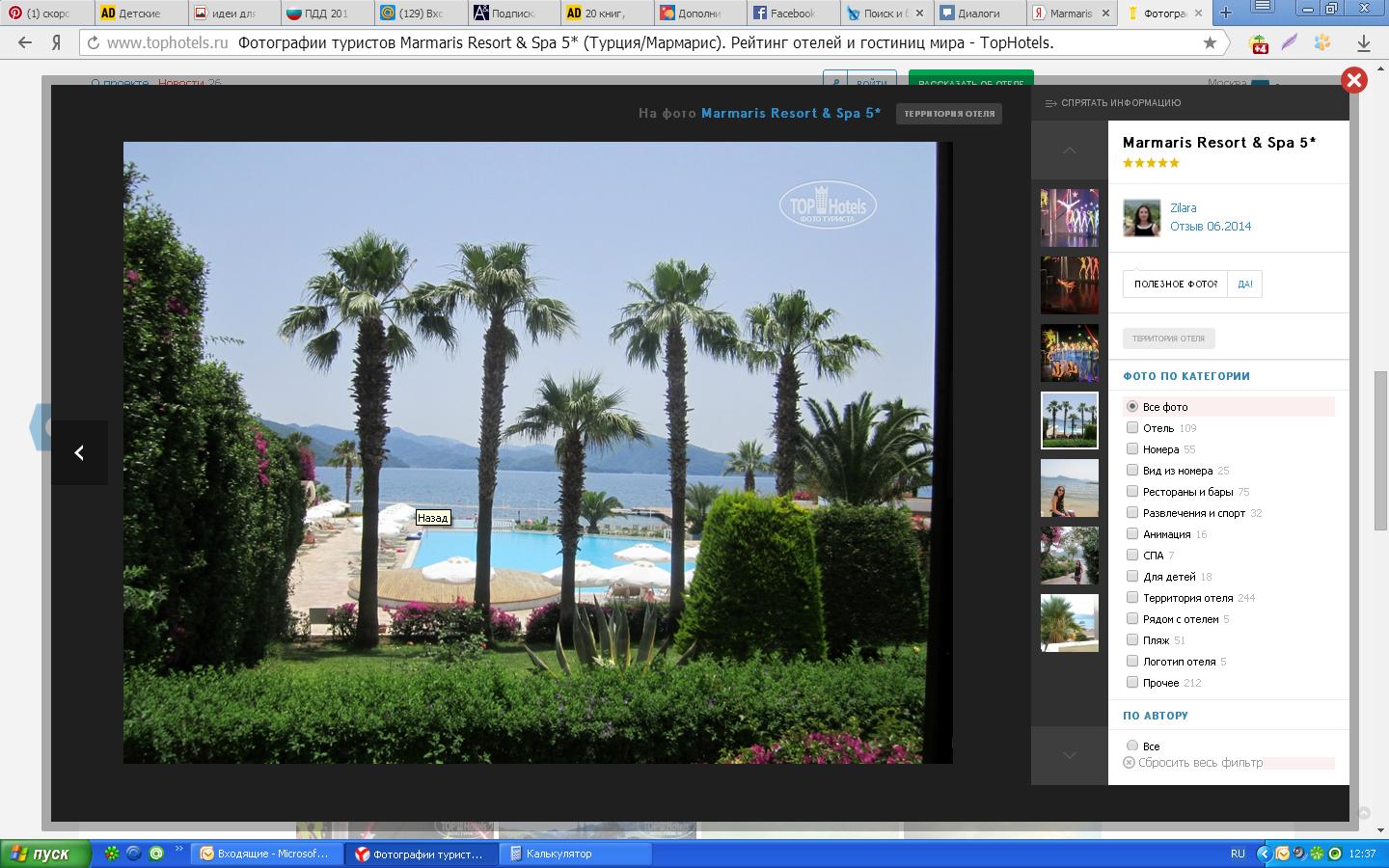Click the purple feather extension icon
1389x868 pixels.
pyautogui.click(x=1291, y=43)
